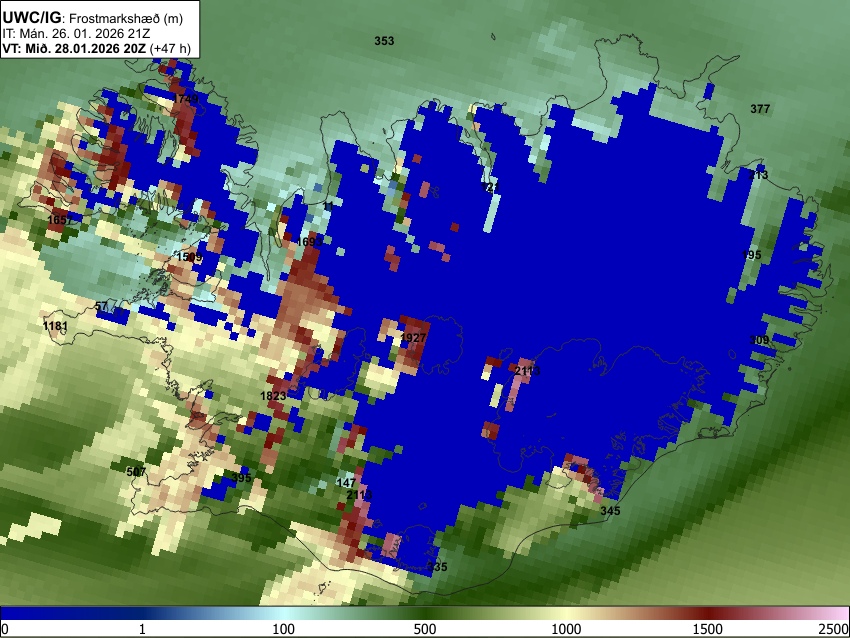Click the 353 value label on map
The height and width of the screenshot is (638, 850).
click(x=384, y=41)
